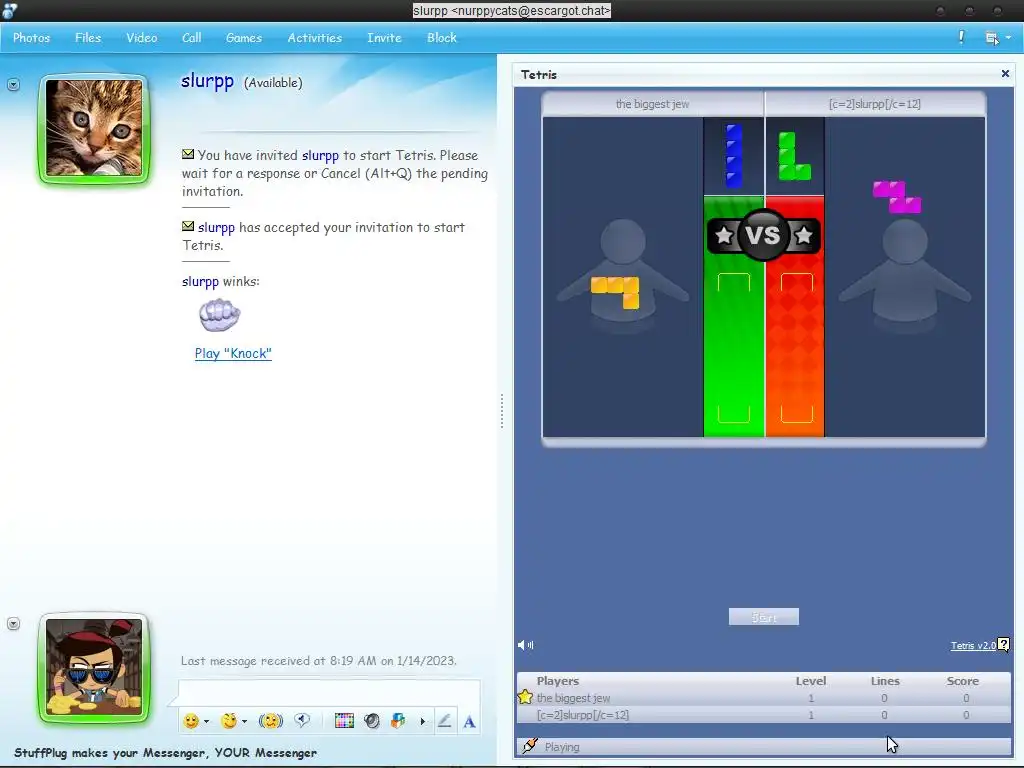Select the [c=2]slurpp[/c=12] player tab header
The width and height of the screenshot is (1024, 768).
click(875, 104)
